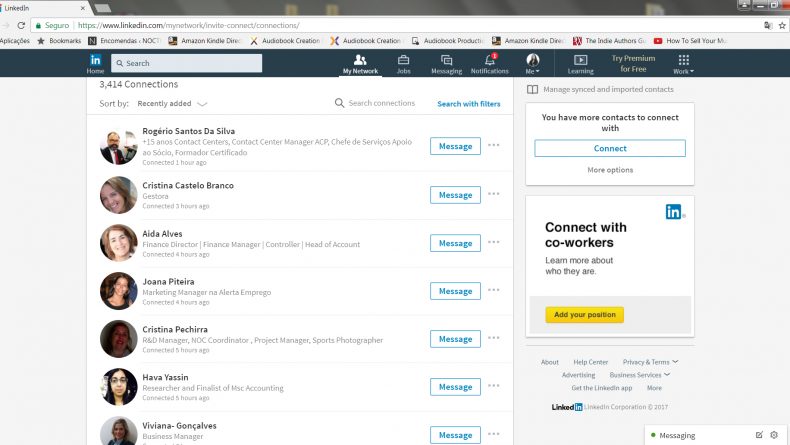
Task: Message Hava Yassin
Action: (455, 387)
